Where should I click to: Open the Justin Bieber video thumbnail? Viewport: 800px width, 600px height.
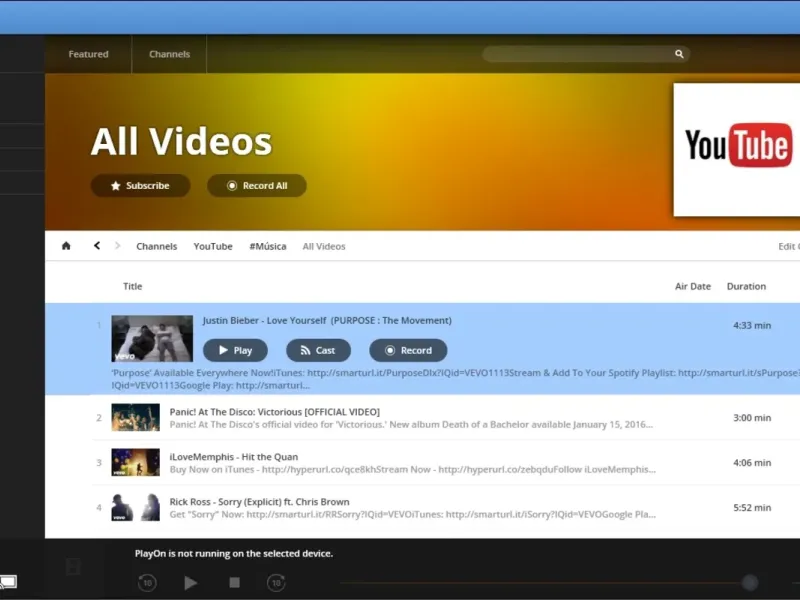[x=152, y=339]
